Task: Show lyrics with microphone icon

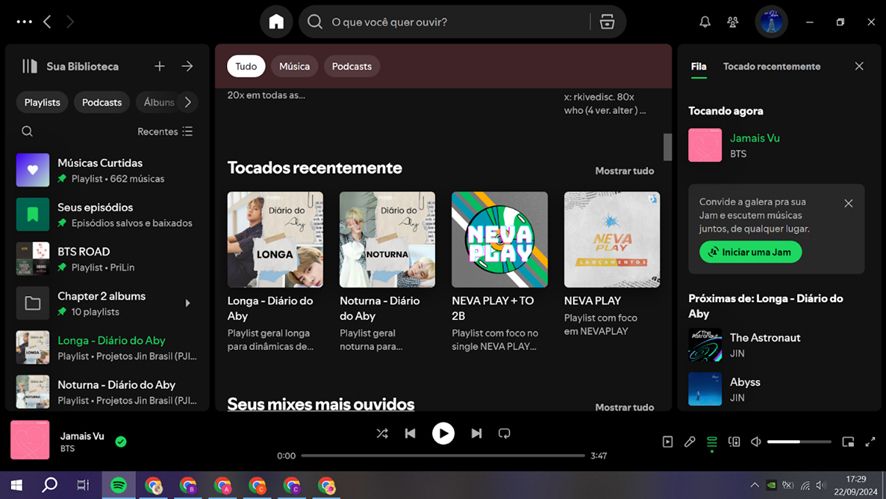Action: click(689, 441)
